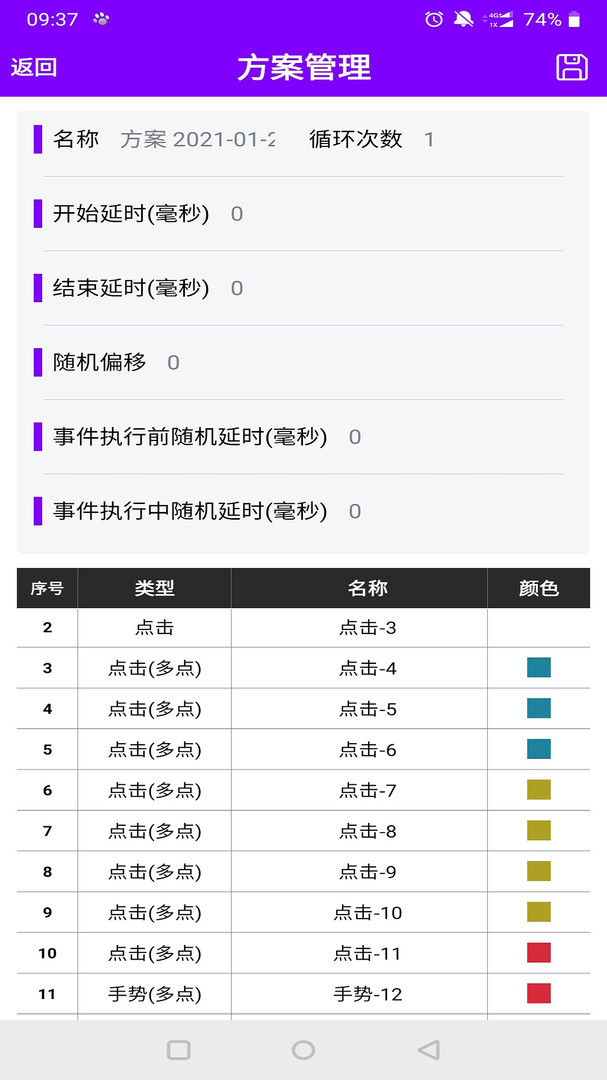Tap the paw icon in status bar
This screenshot has width=607, height=1080.
(x=101, y=19)
